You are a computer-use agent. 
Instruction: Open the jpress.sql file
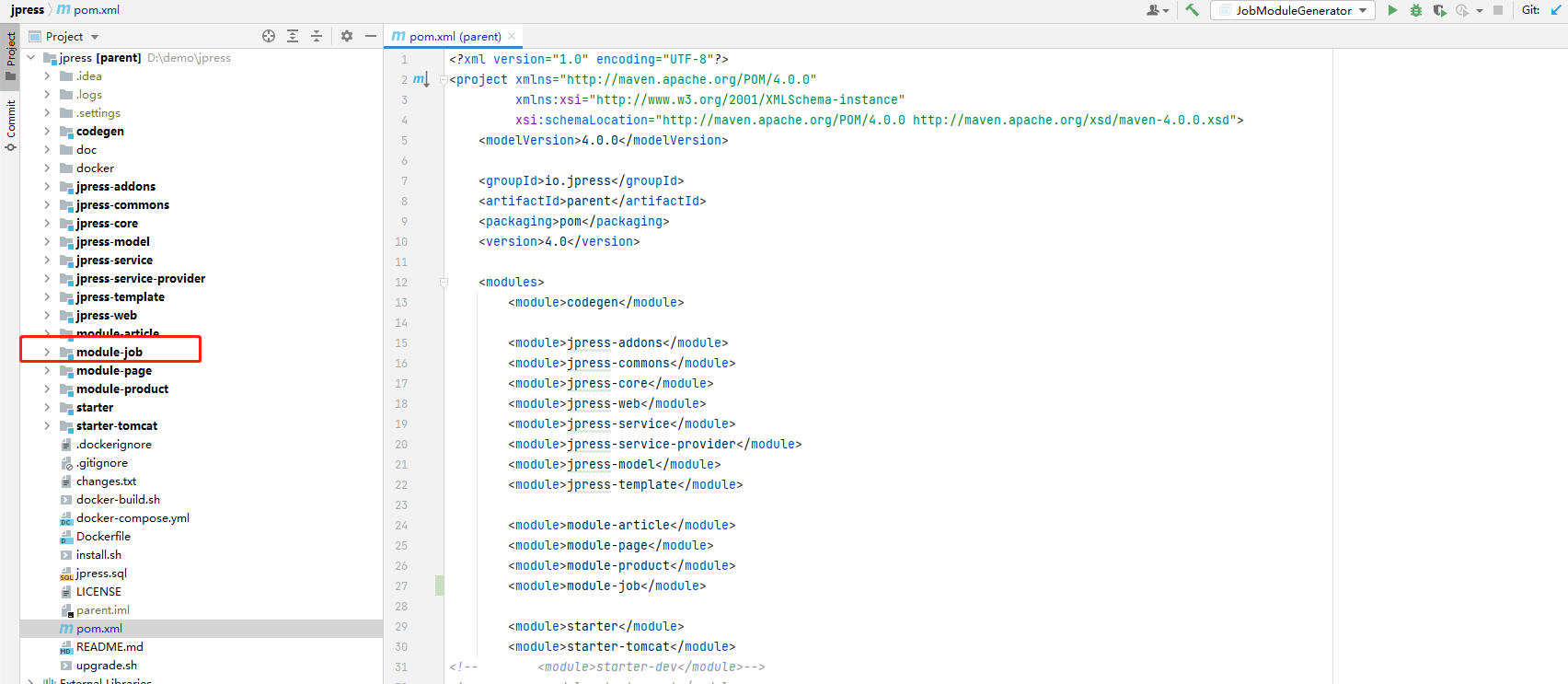(101, 574)
